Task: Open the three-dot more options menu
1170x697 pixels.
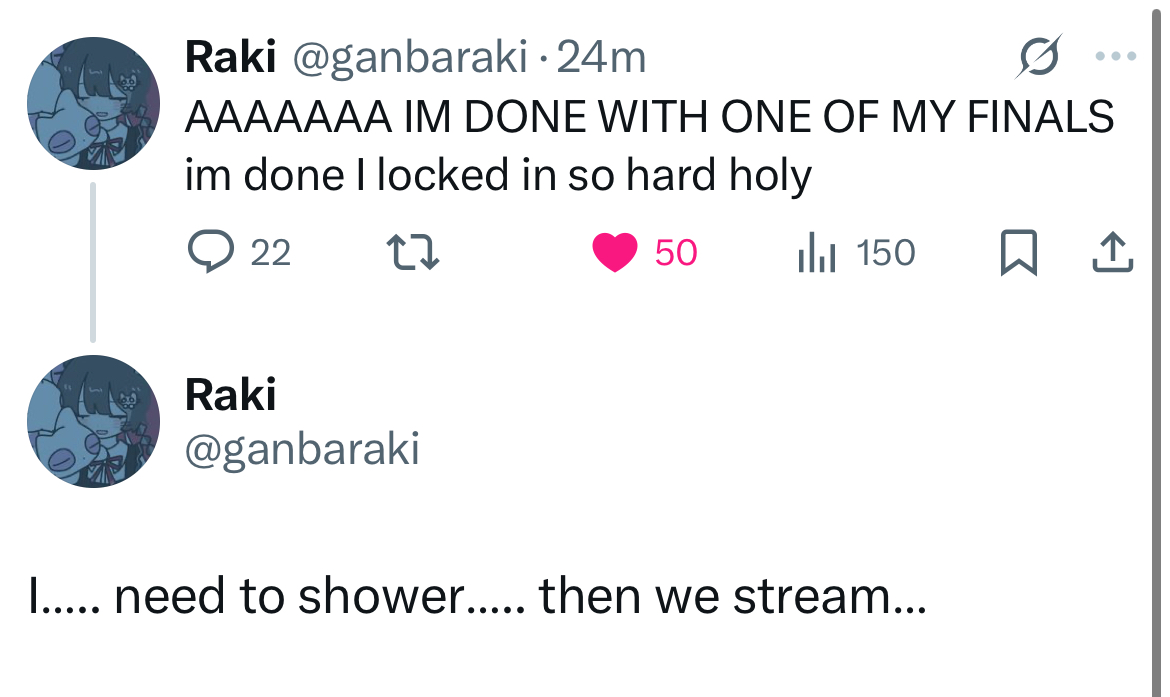Action: [x=1116, y=58]
